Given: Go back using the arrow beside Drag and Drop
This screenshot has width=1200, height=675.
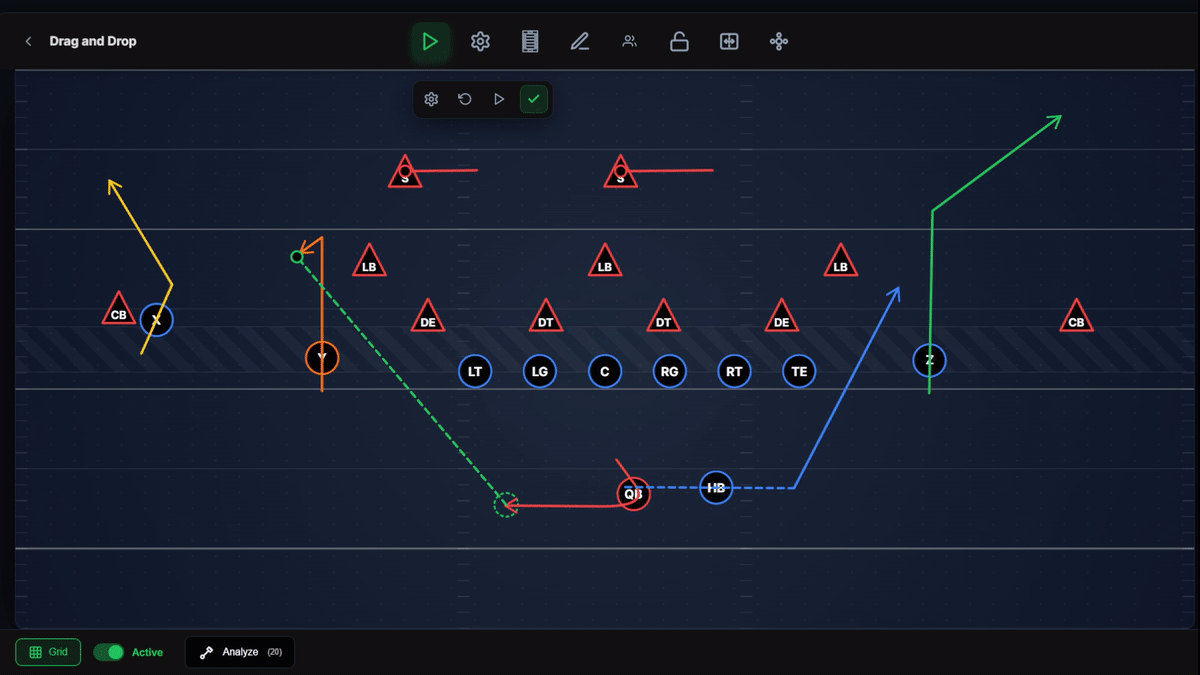Looking at the screenshot, I should pyautogui.click(x=28, y=41).
